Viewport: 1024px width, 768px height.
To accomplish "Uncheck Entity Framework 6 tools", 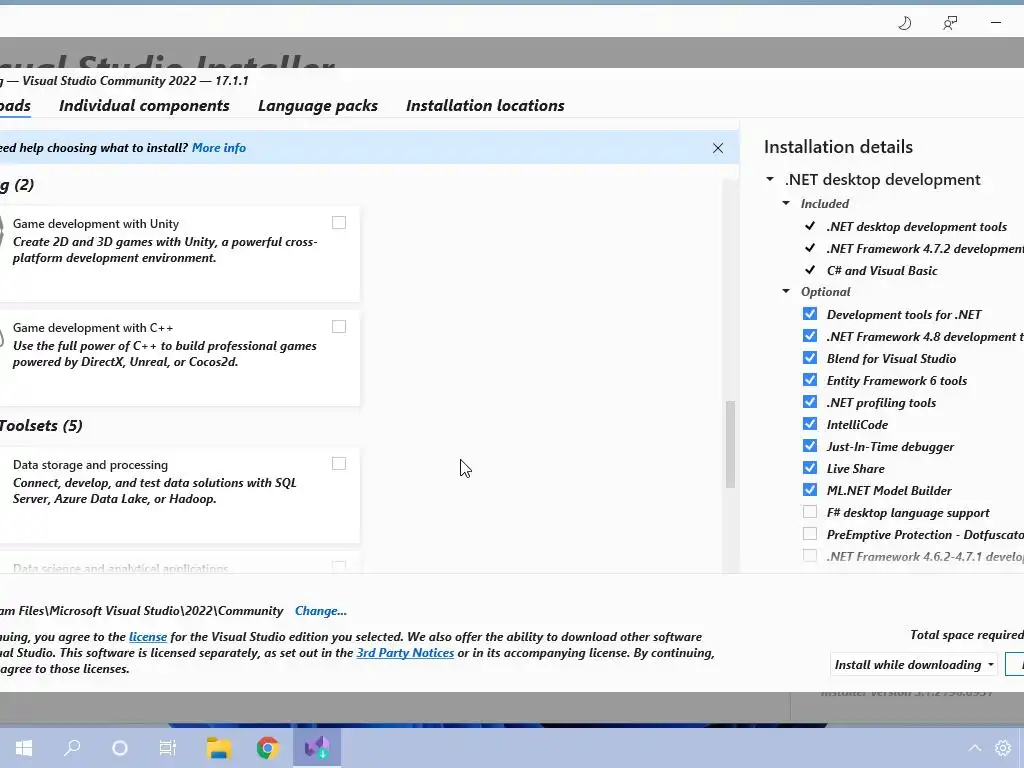I will (810, 380).
